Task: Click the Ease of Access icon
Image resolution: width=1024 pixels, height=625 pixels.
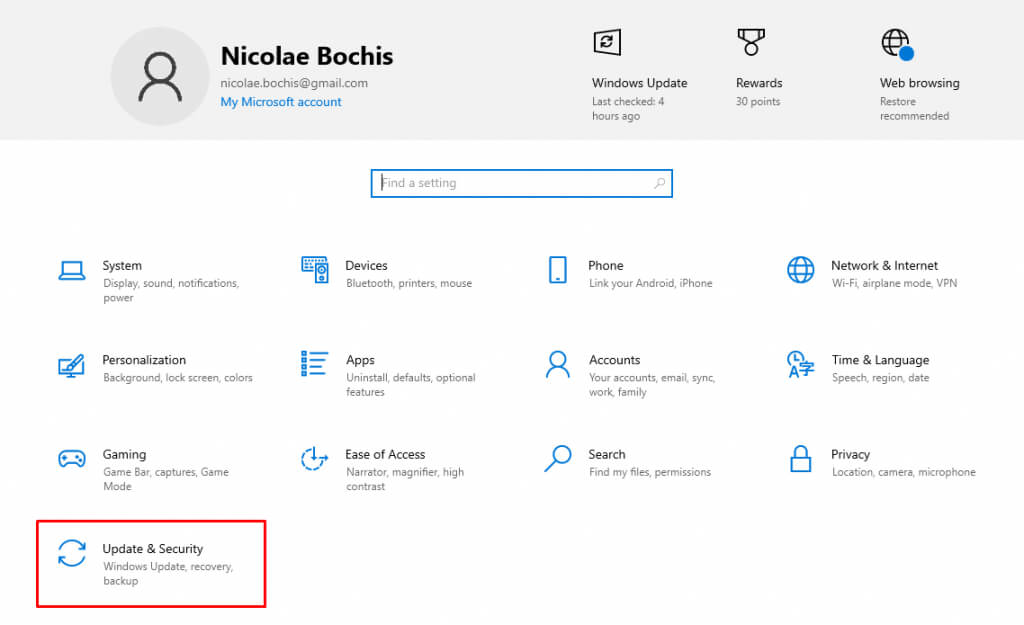Action: 315,459
